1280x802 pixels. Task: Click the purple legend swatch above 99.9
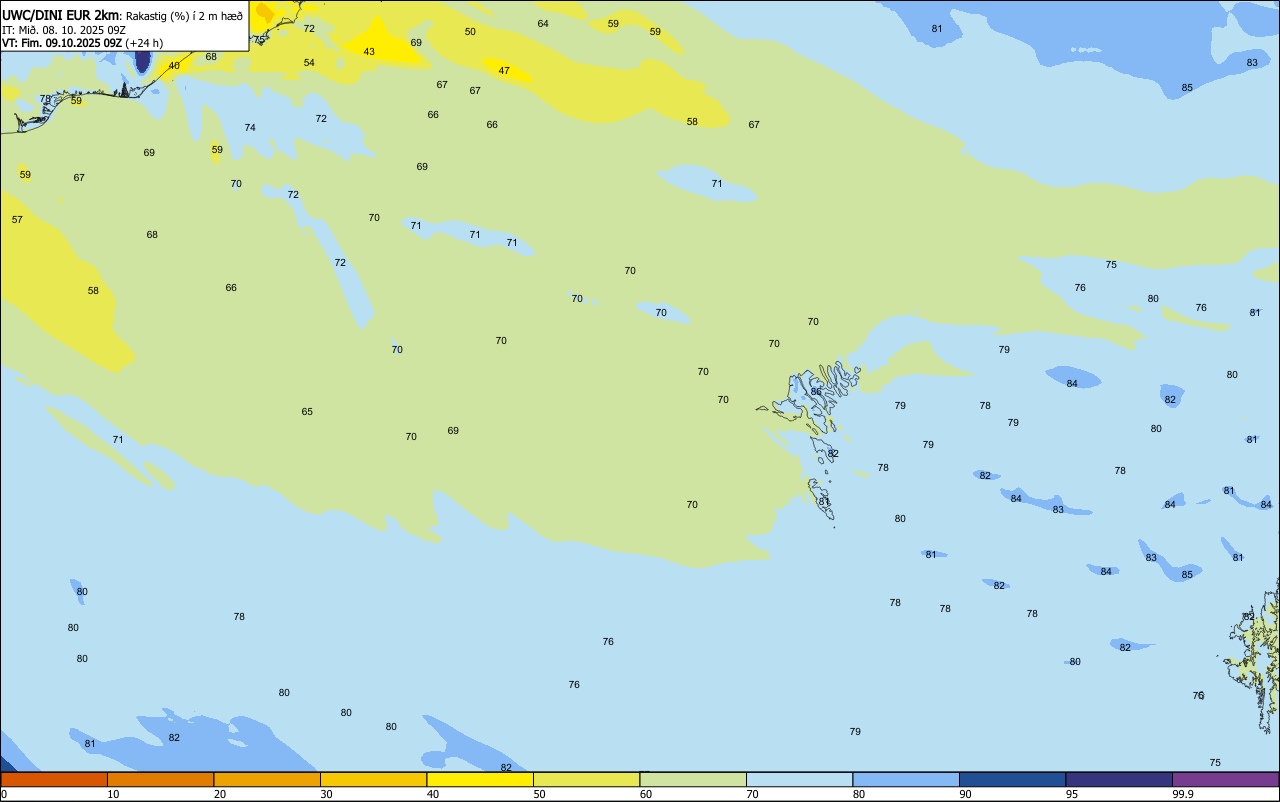coord(1225,779)
